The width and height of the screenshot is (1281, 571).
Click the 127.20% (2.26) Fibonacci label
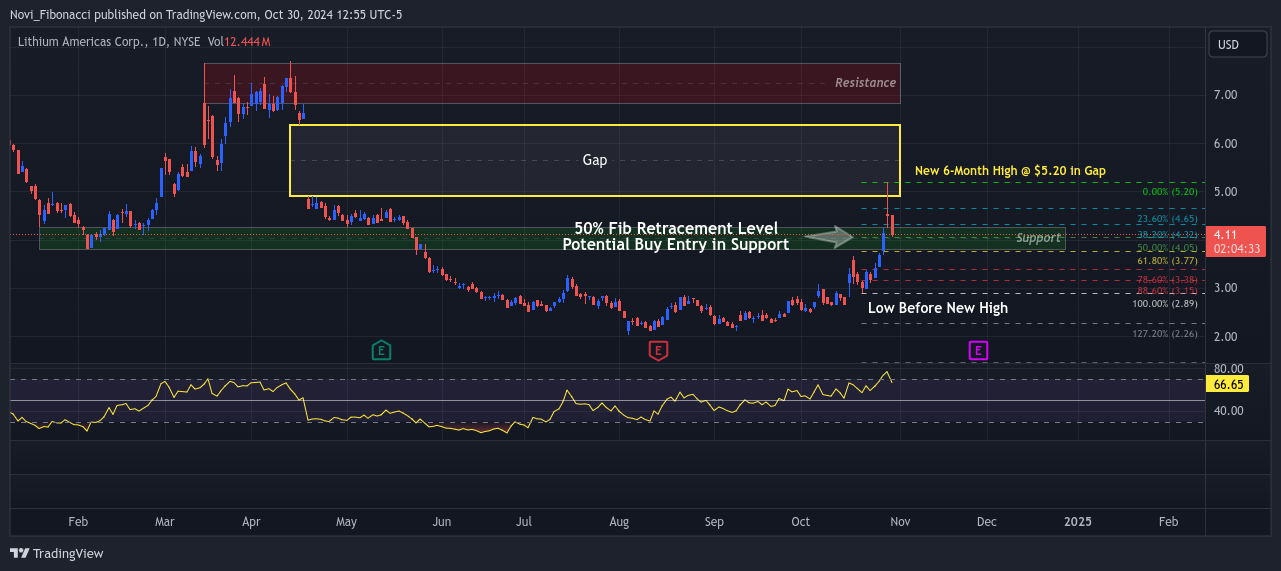[x=1165, y=334]
